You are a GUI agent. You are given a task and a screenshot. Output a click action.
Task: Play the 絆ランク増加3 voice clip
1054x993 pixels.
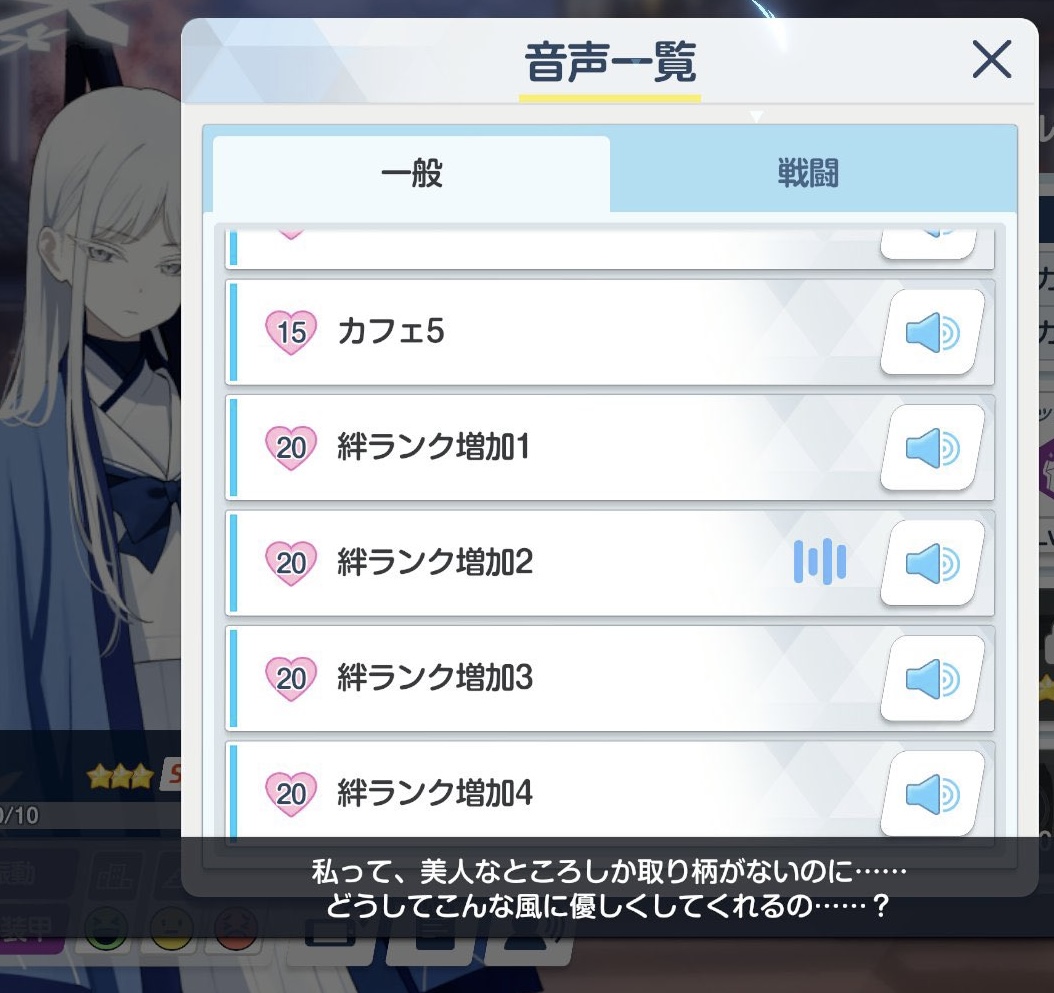click(932, 679)
